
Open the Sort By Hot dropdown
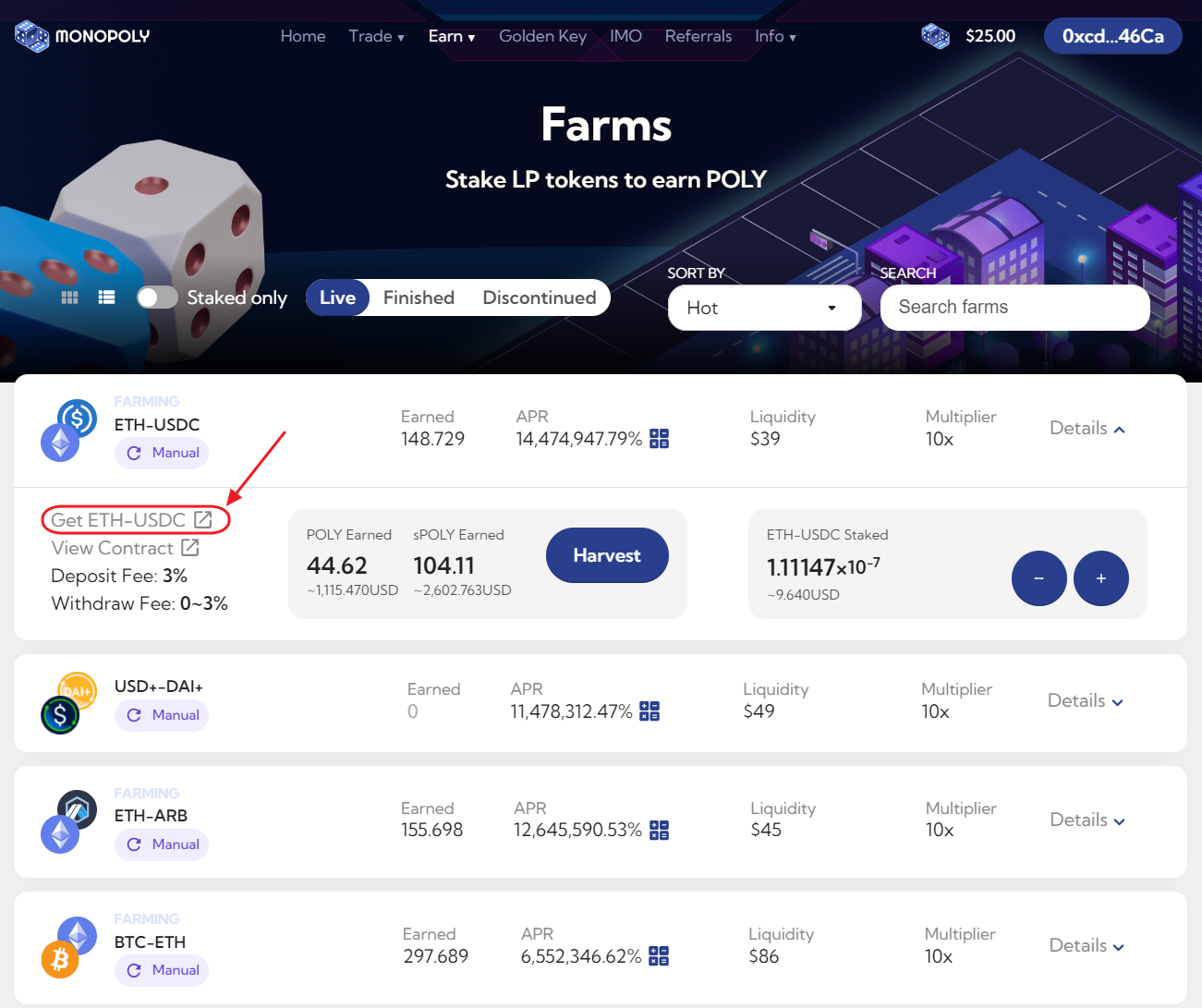(764, 308)
